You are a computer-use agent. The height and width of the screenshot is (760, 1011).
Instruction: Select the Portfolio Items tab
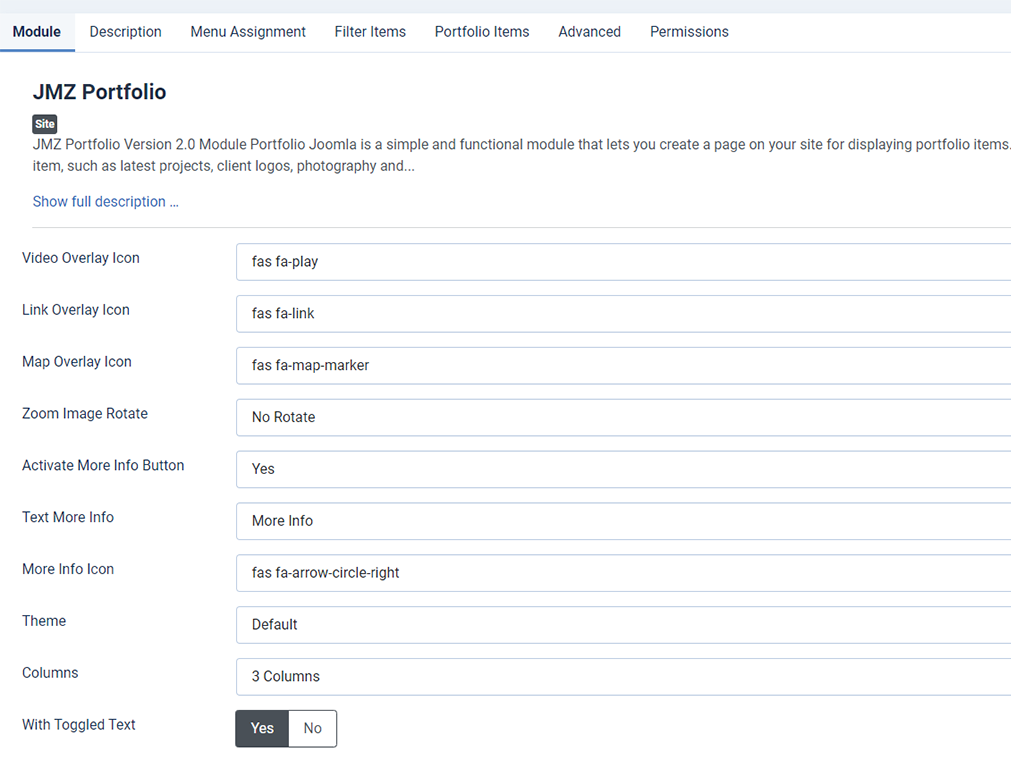[x=482, y=32]
